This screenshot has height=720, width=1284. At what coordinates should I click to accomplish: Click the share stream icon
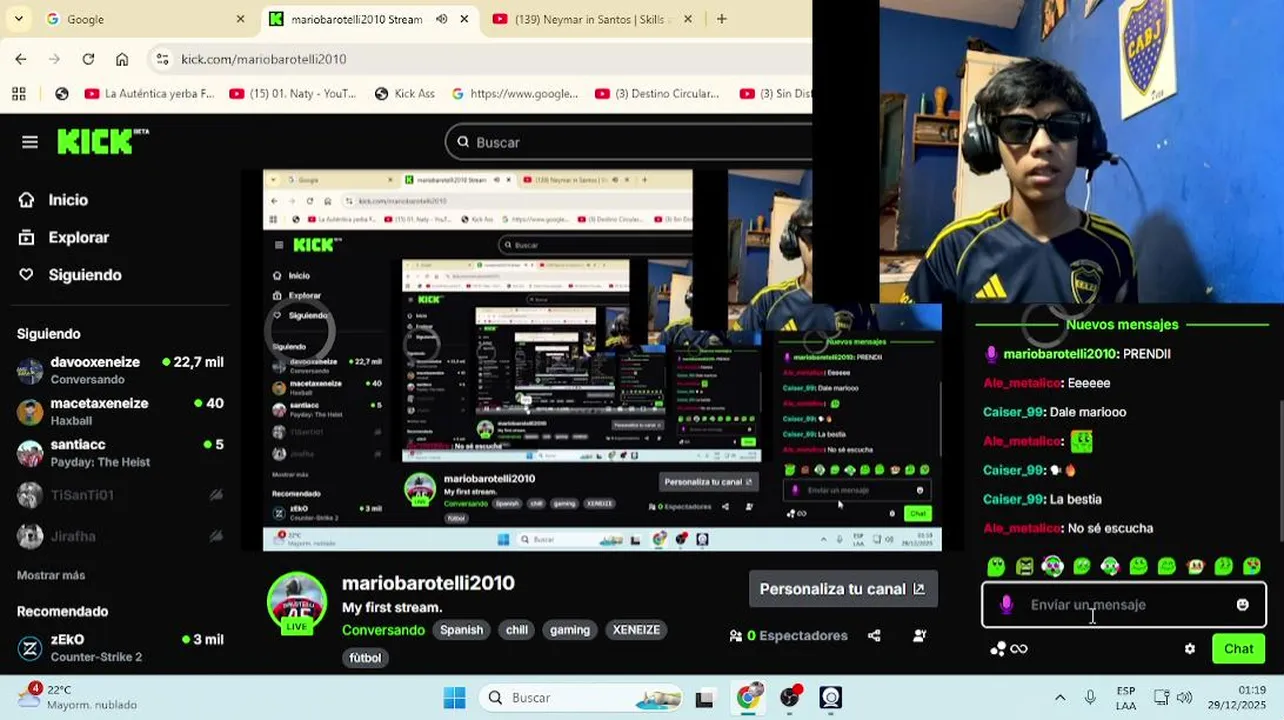(x=874, y=635)
